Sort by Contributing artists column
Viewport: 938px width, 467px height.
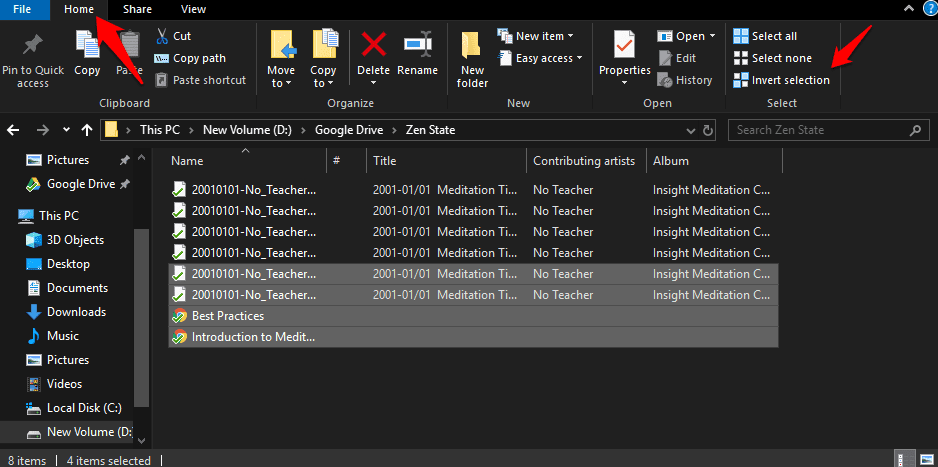586,161
